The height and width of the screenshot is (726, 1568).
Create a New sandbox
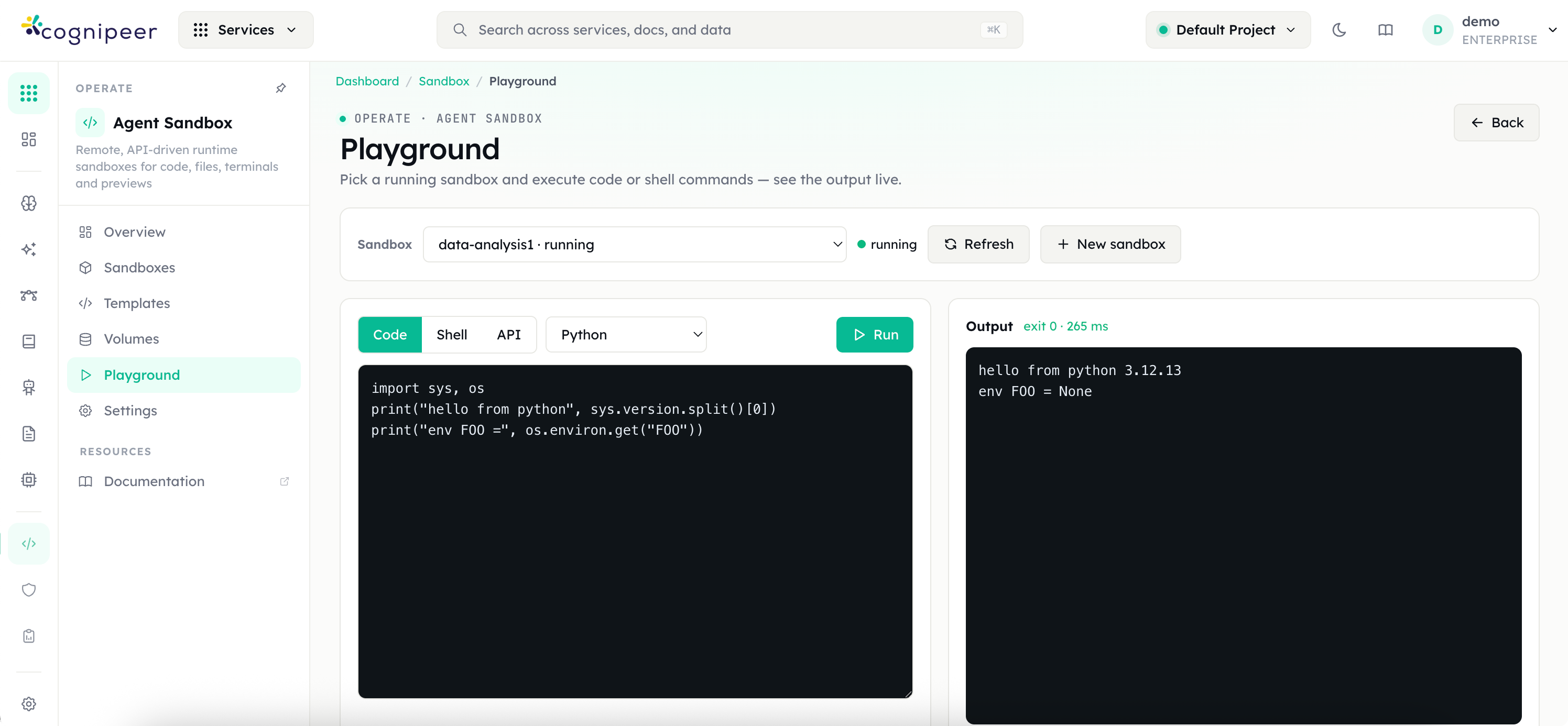click(1110, 244)
